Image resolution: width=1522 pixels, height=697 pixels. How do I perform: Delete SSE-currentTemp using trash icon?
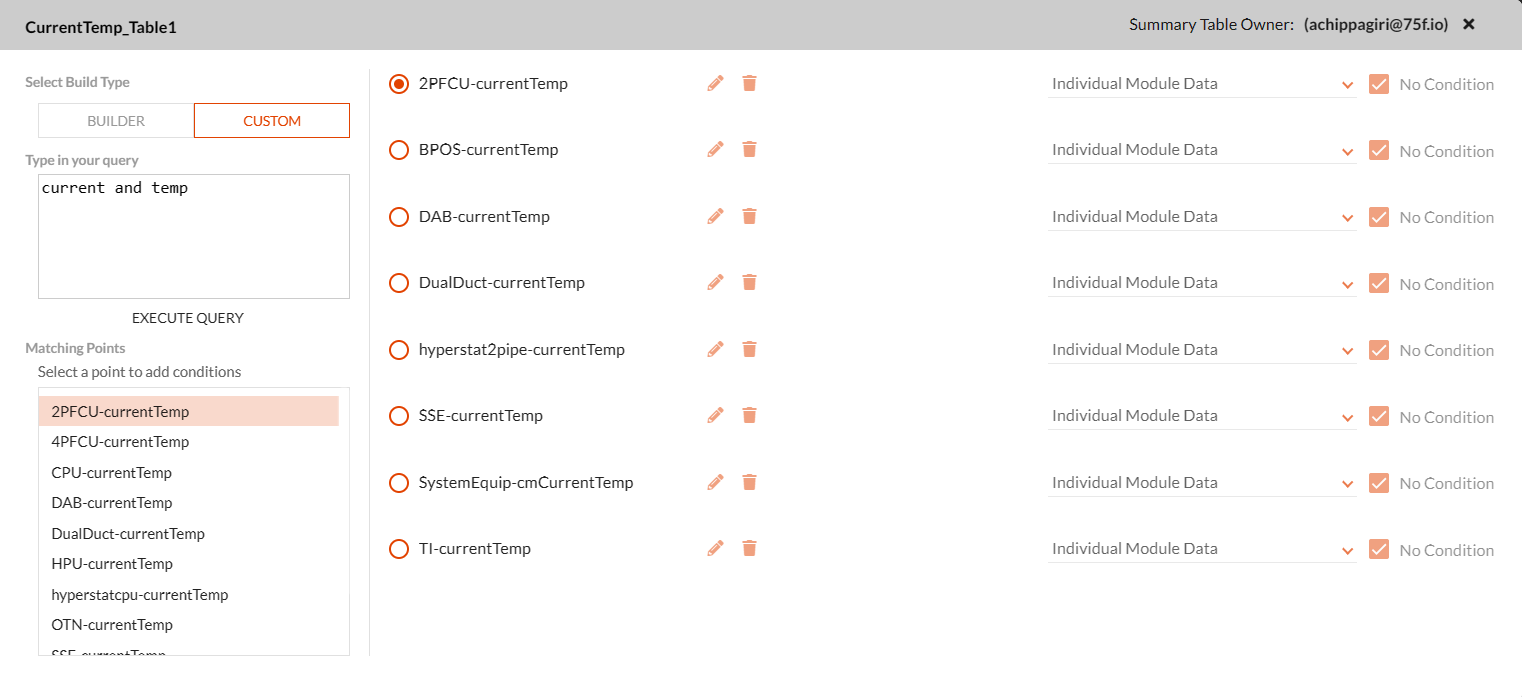[749, 415]
